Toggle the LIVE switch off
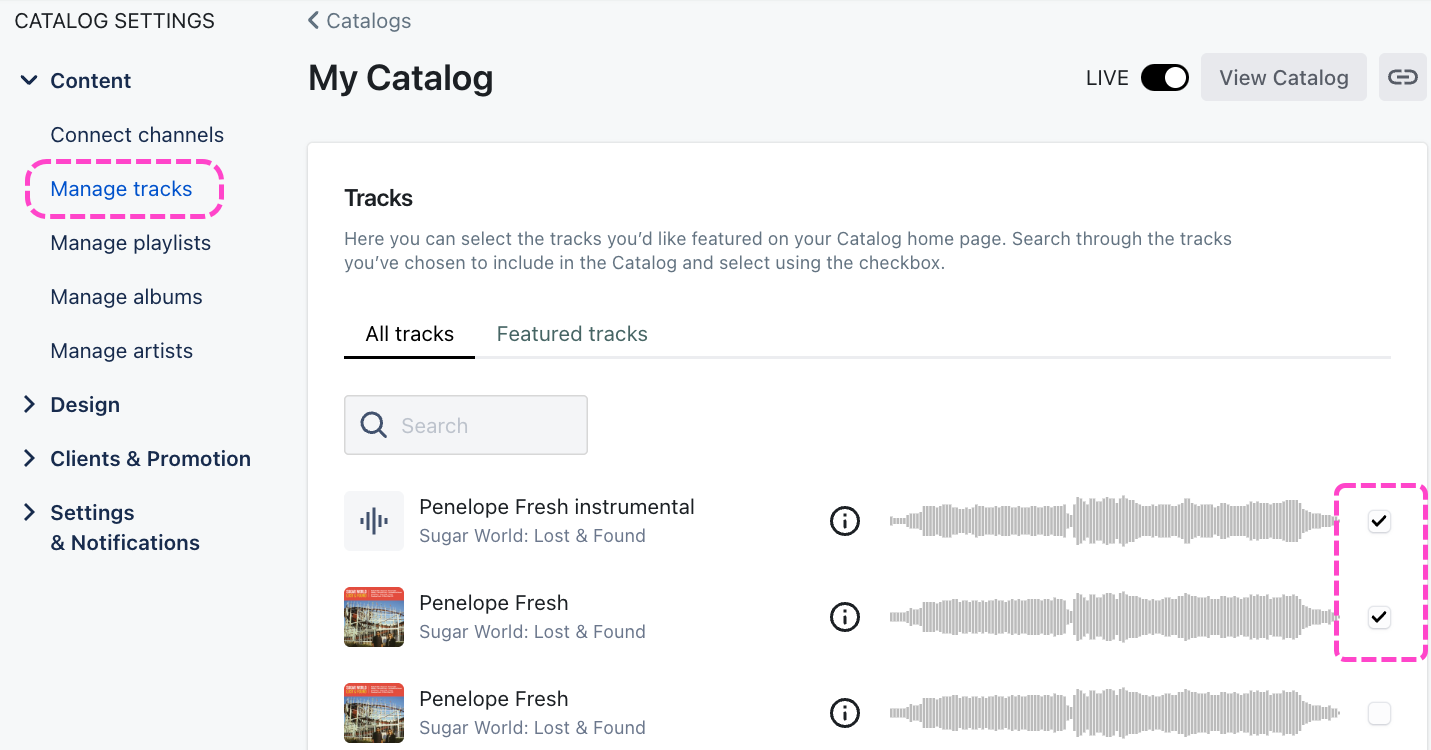Screen dimensions: 1431x750 tap(1164, 78)
